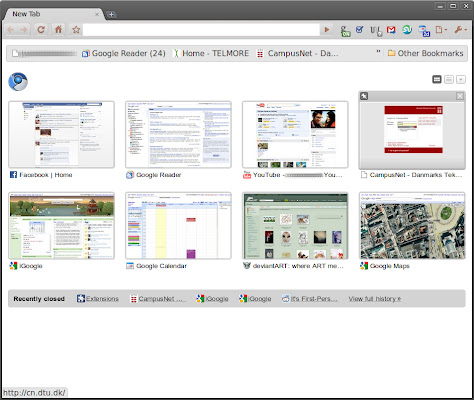The image size is (474, 400).
Task: Open the iGoogle thumbnail
Action: tap(61, 226)
